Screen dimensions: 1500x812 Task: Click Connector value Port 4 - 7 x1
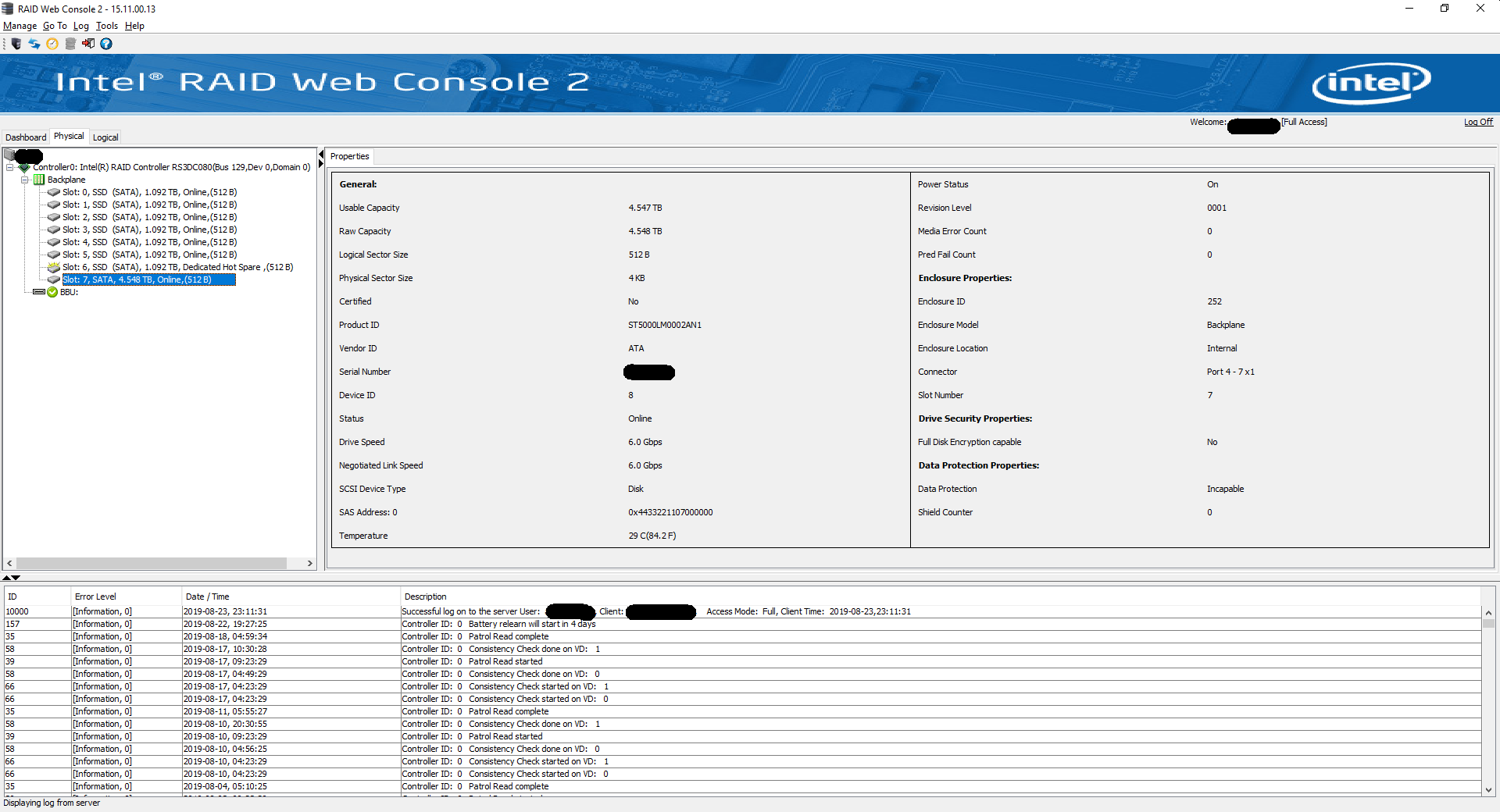(1230, 372)
